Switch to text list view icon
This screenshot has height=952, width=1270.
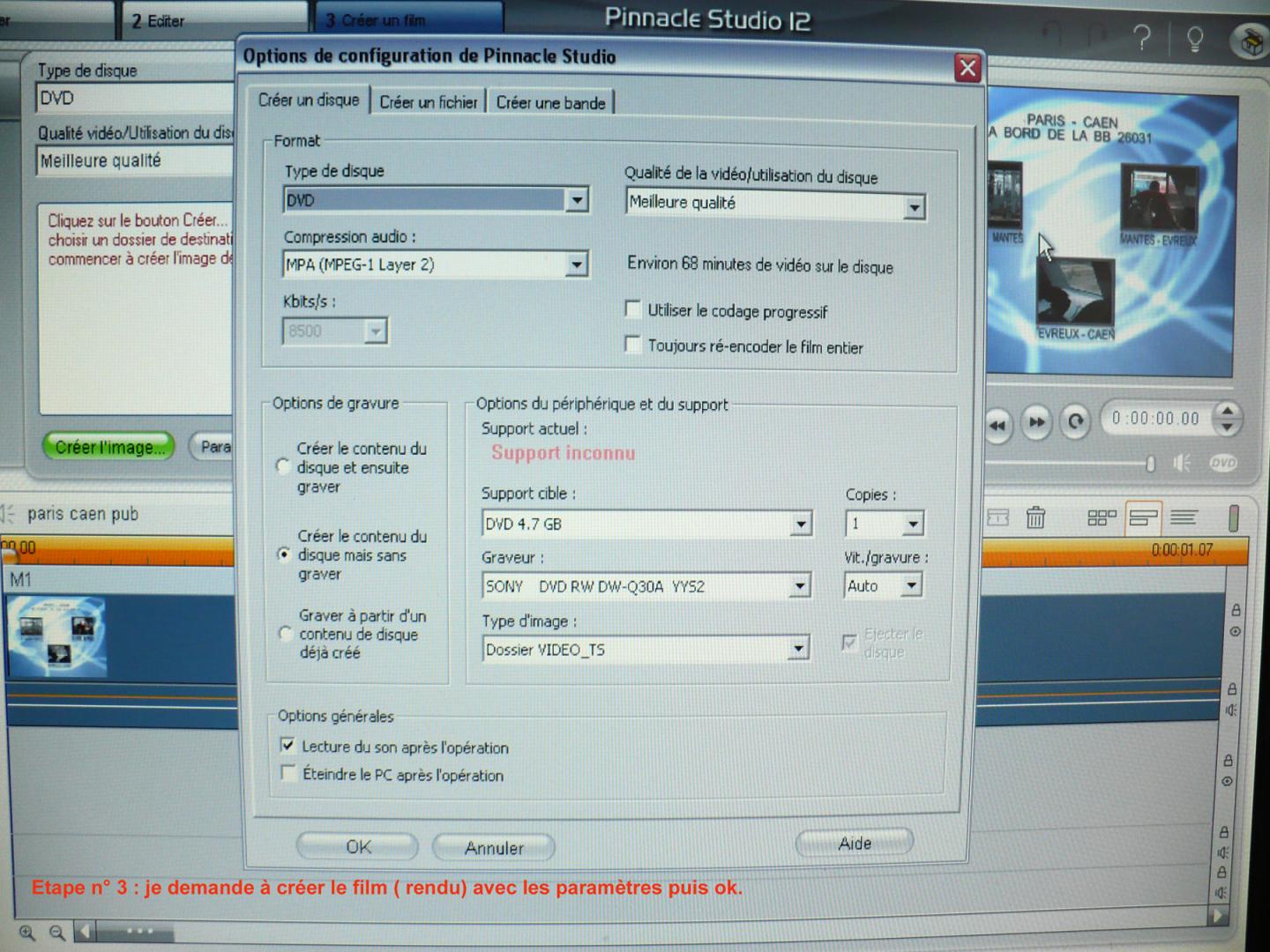coord(1184,517)
